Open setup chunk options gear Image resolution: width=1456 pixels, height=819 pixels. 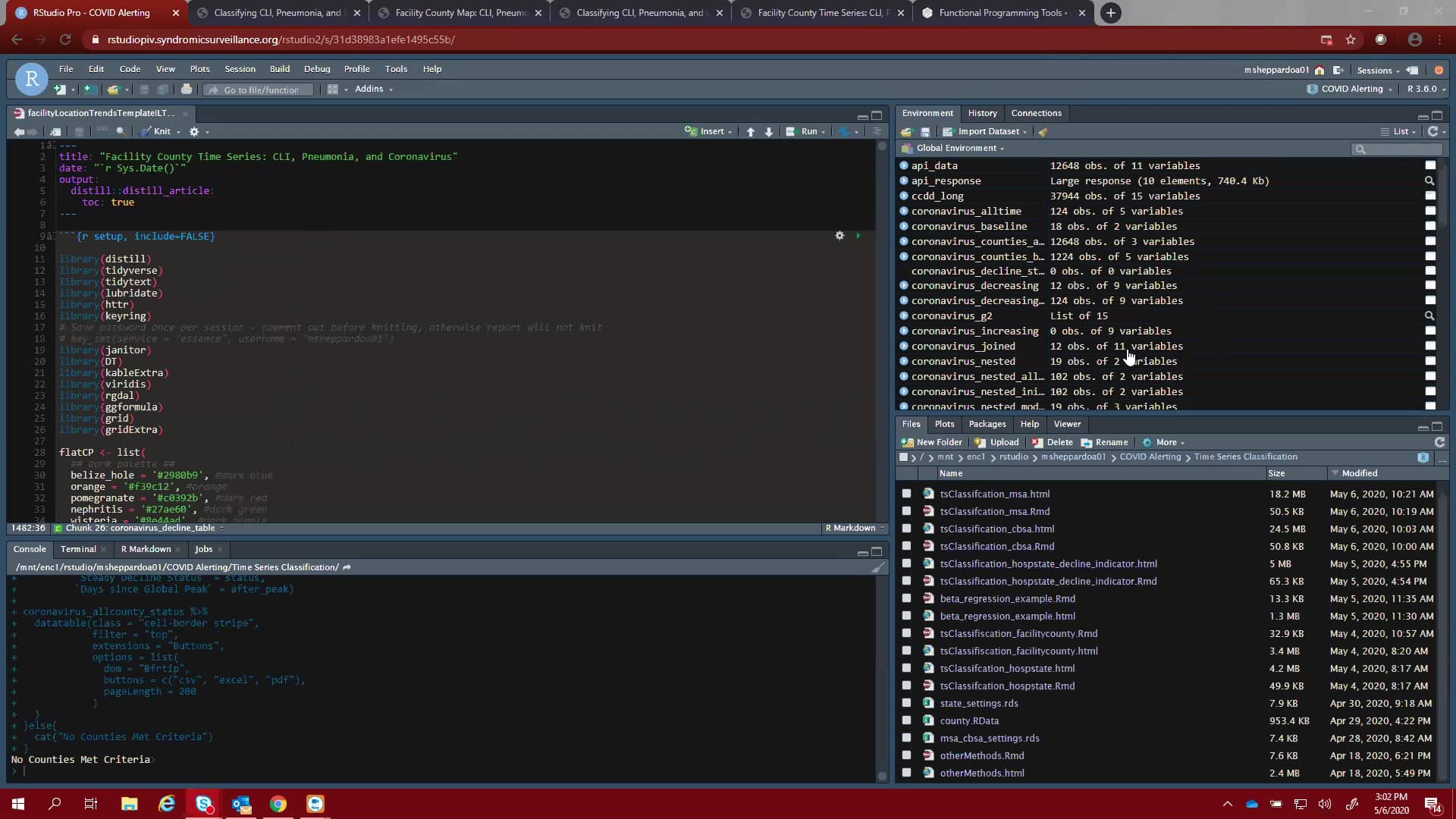[839, 236]
